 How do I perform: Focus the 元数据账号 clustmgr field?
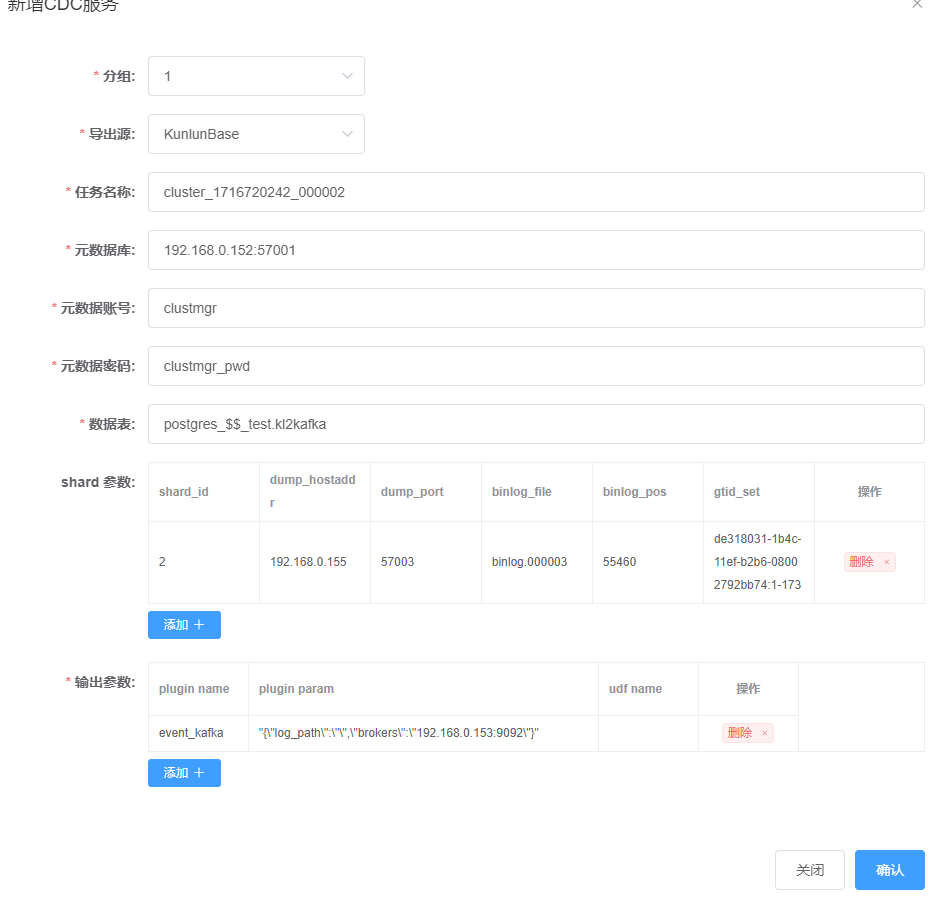(536, 308)
